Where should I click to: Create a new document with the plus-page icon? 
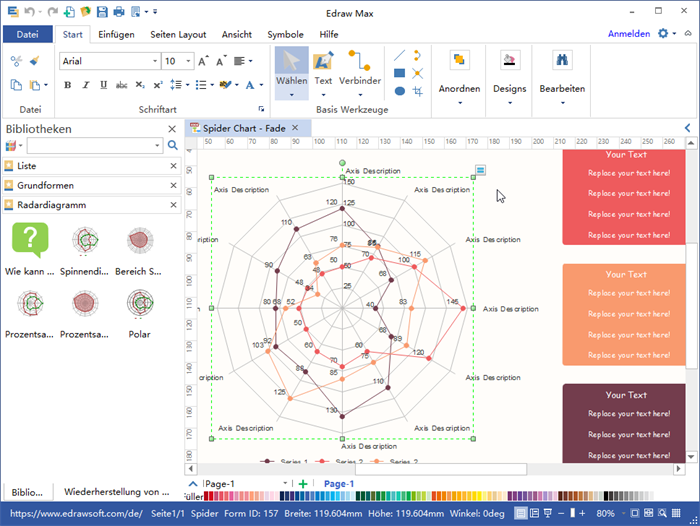(69, 12)
